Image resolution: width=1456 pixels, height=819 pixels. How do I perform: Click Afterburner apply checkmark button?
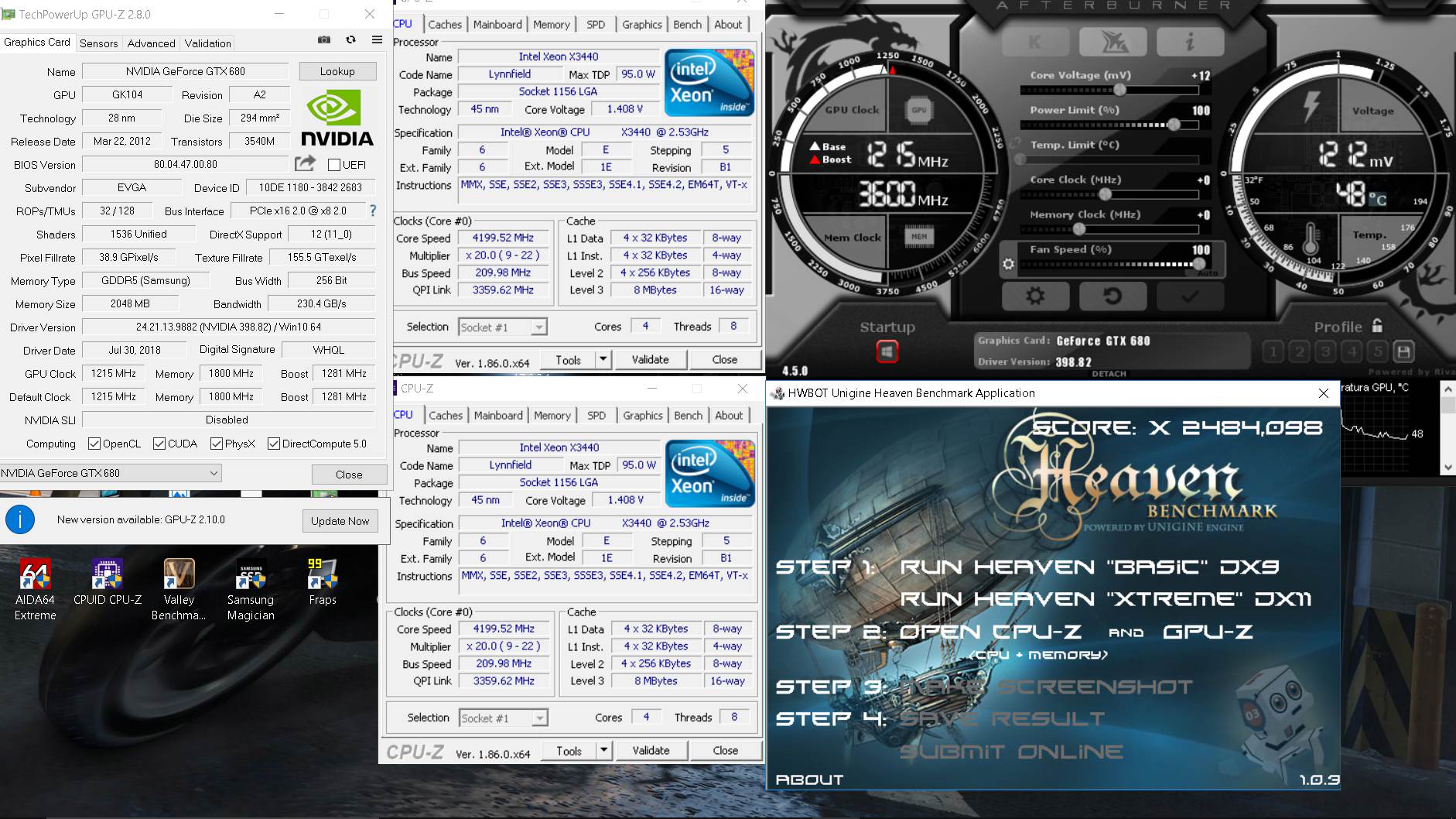pyautogui.click(x=1190, y=296)
